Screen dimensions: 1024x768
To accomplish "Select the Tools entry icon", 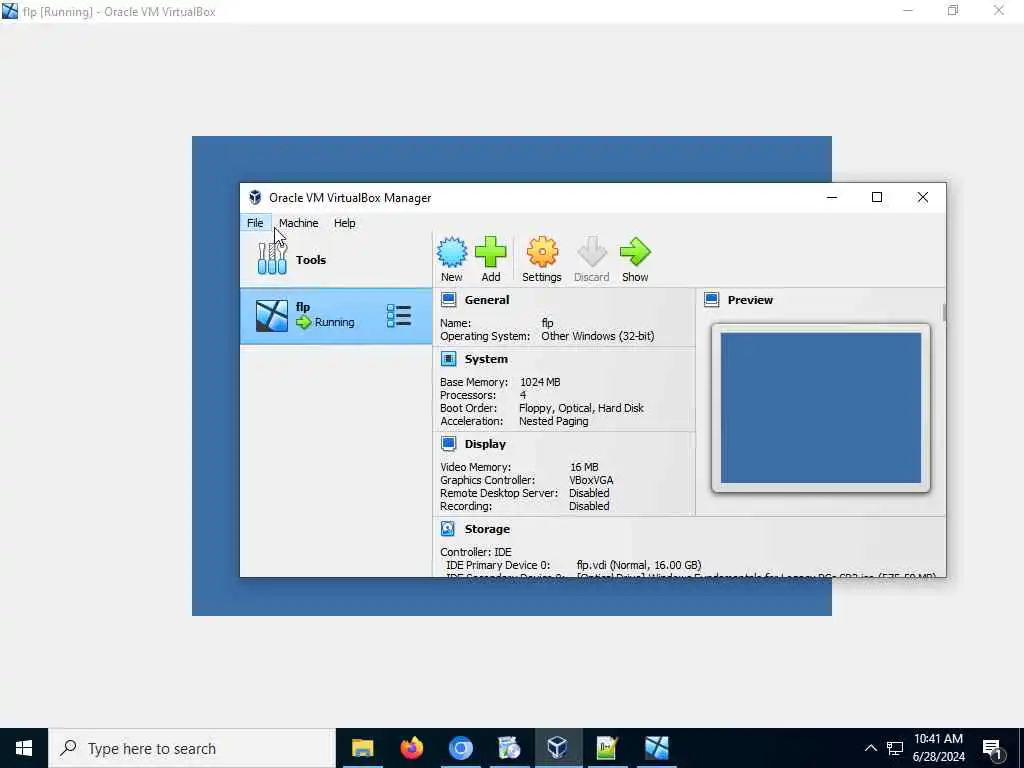I will click(272, 259).
